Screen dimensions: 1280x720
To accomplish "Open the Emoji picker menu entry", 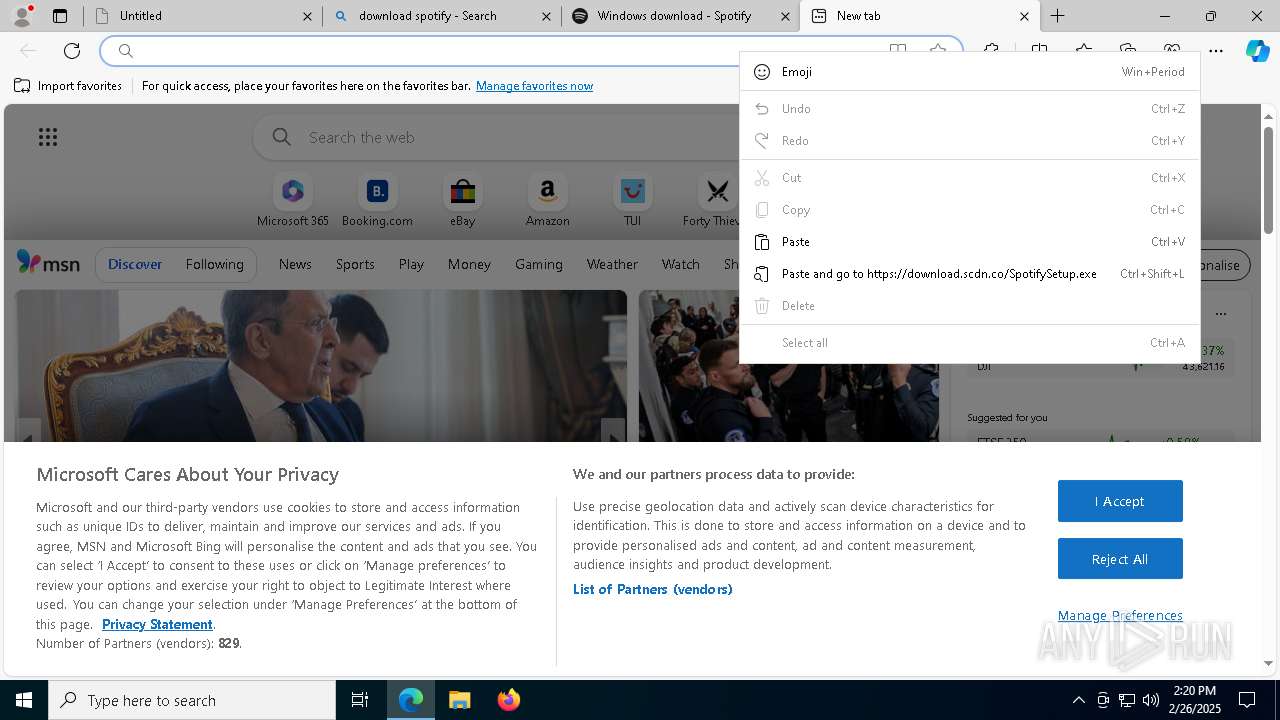I will 969,72.
